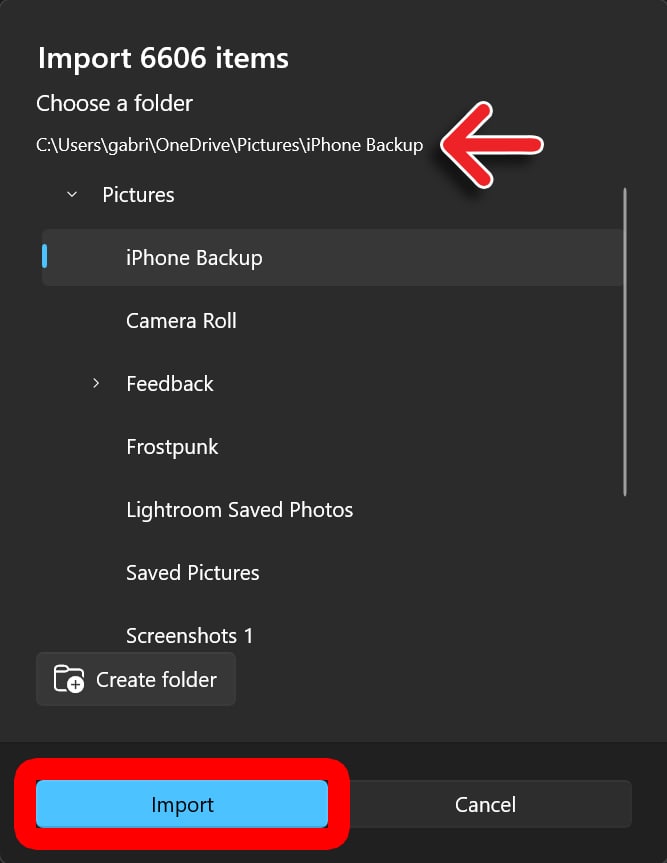The height and width of the screenshot is (863, 667).
Task: Choose the Saved Pictures folder
Action: pyautogui.click(x=192, y=573)
